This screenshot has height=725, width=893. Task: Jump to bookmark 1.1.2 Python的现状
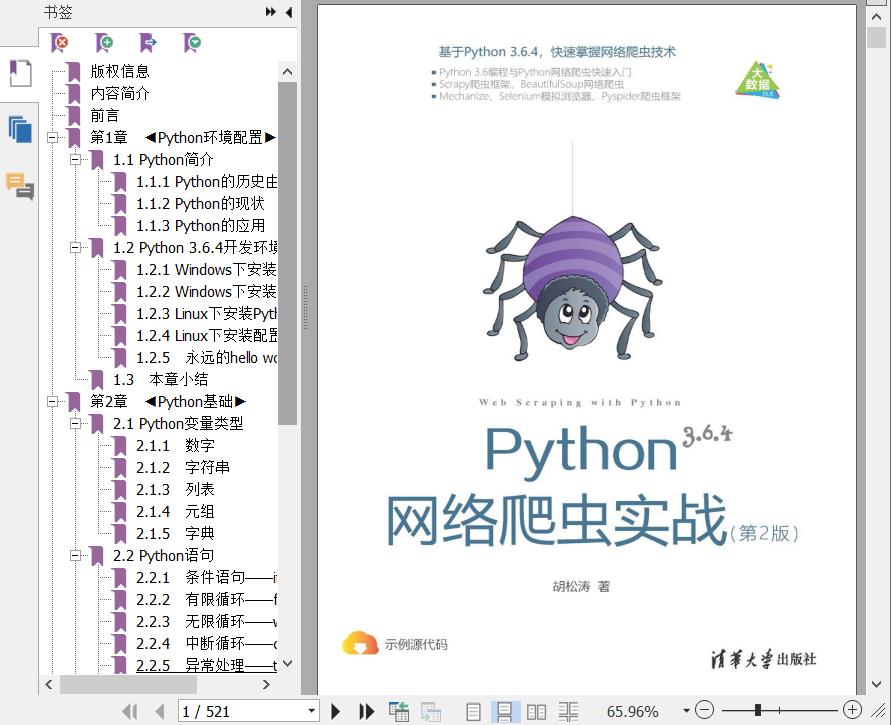pos(200,204)
